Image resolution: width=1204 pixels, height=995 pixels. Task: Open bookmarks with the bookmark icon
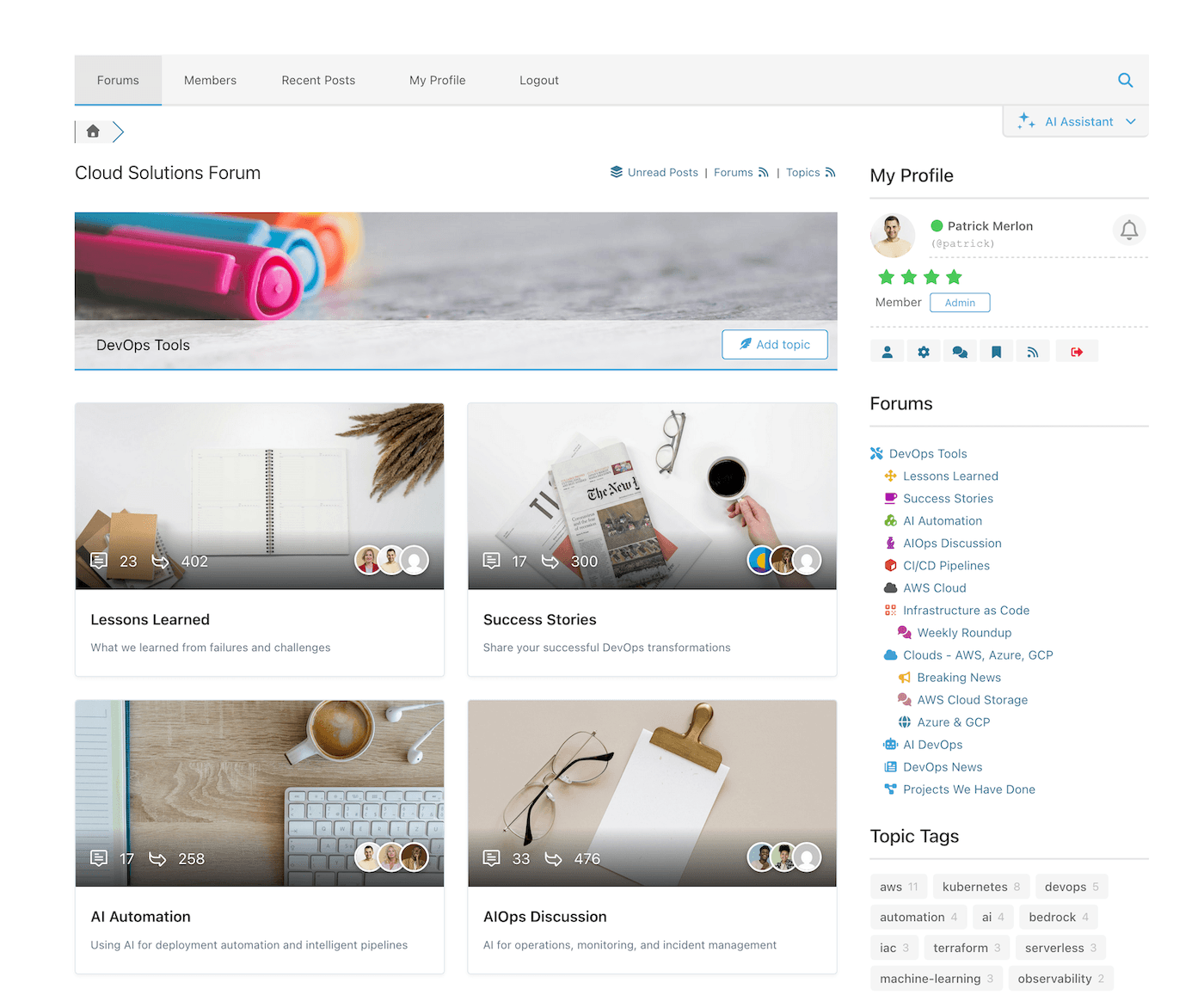997,351
